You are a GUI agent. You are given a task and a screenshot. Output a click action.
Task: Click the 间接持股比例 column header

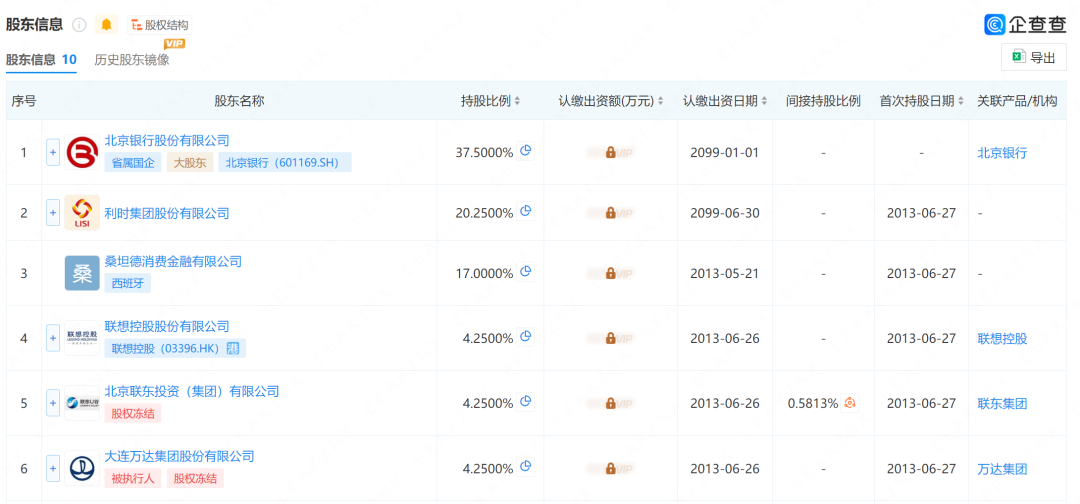823,101
